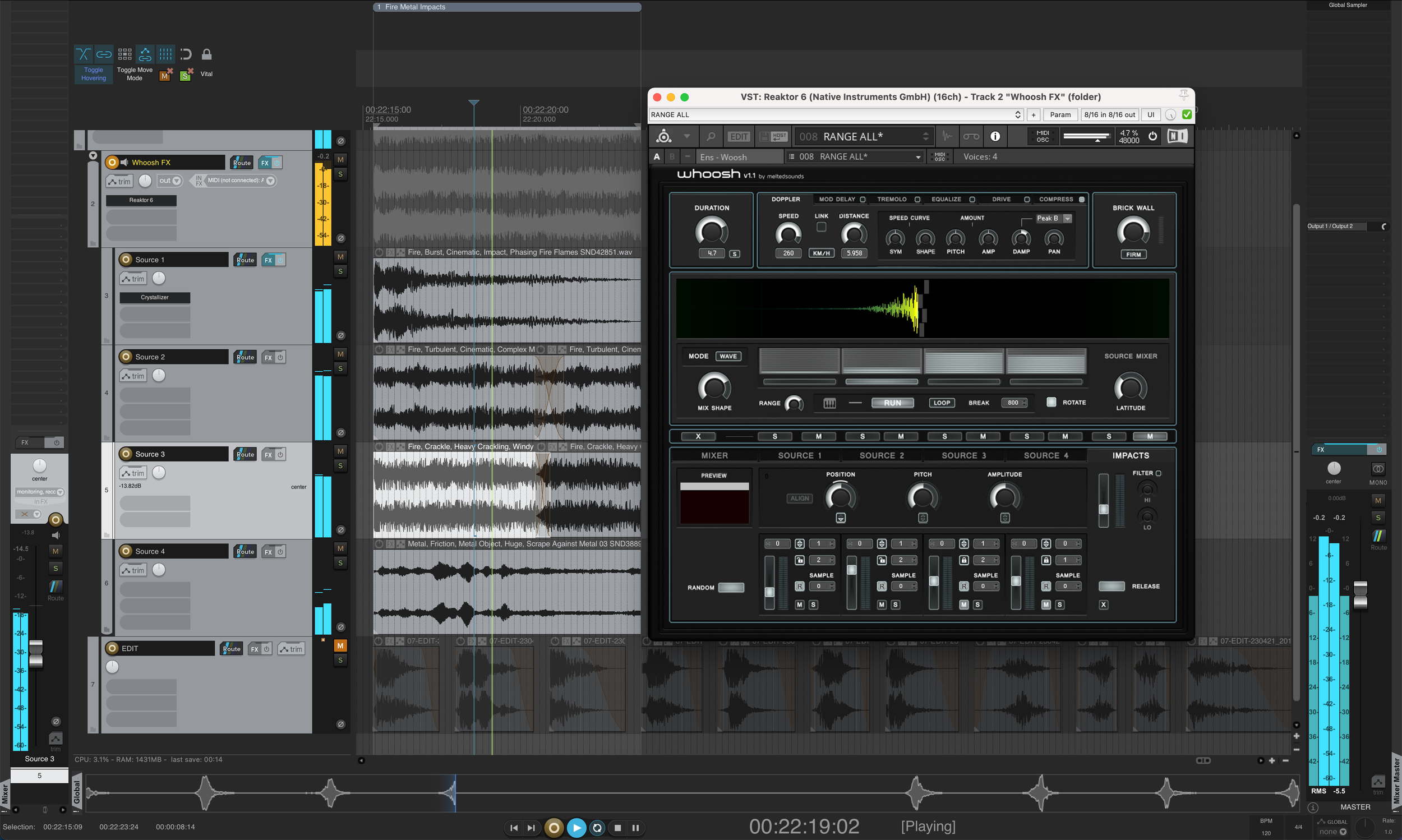Toggle the ripple editing scissor icon
Image resolution: width=1402 pixels, height=840 pixels.
83,54
